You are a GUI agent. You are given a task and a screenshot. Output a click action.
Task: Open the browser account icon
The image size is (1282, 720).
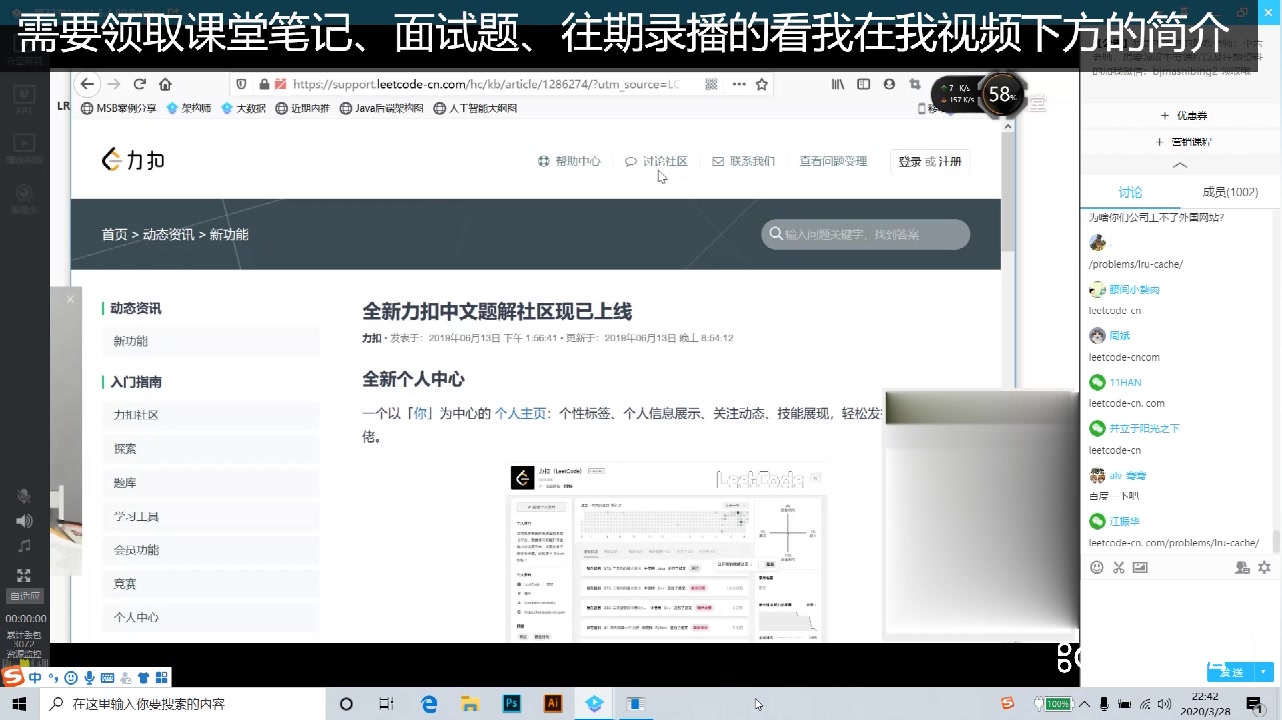(x=889, y=84)
